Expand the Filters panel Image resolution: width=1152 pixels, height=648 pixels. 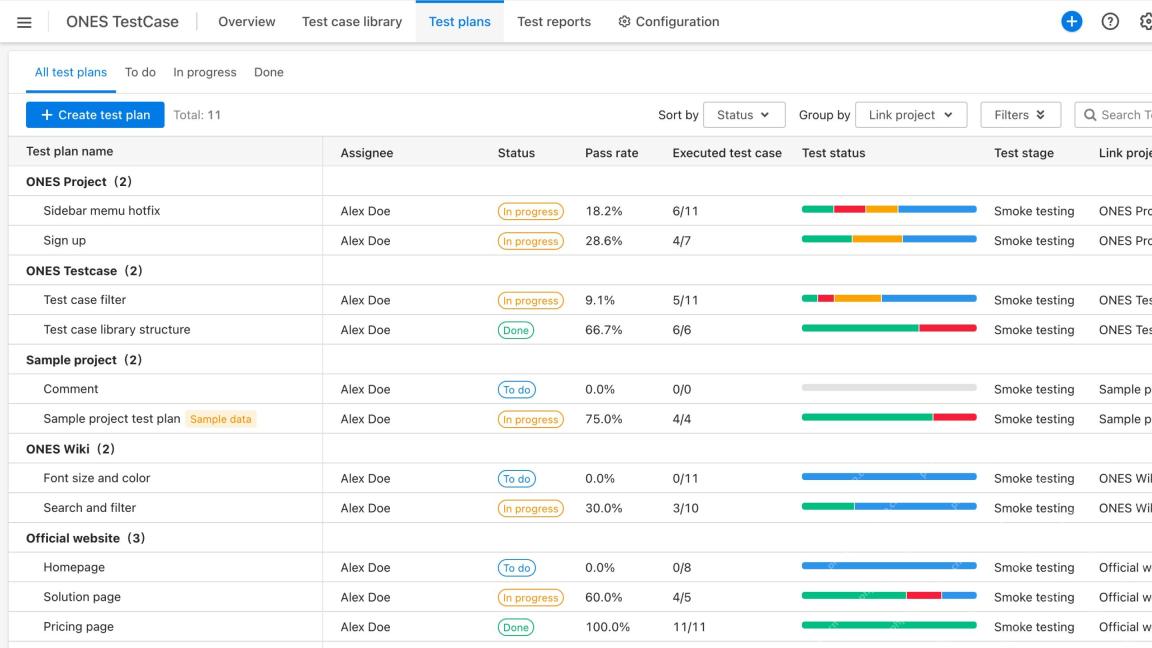[1020, 115]
